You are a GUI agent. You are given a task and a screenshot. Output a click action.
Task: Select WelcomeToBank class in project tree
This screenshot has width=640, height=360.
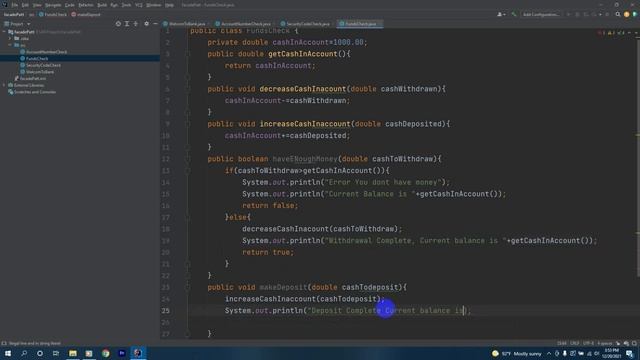[37, 71]
